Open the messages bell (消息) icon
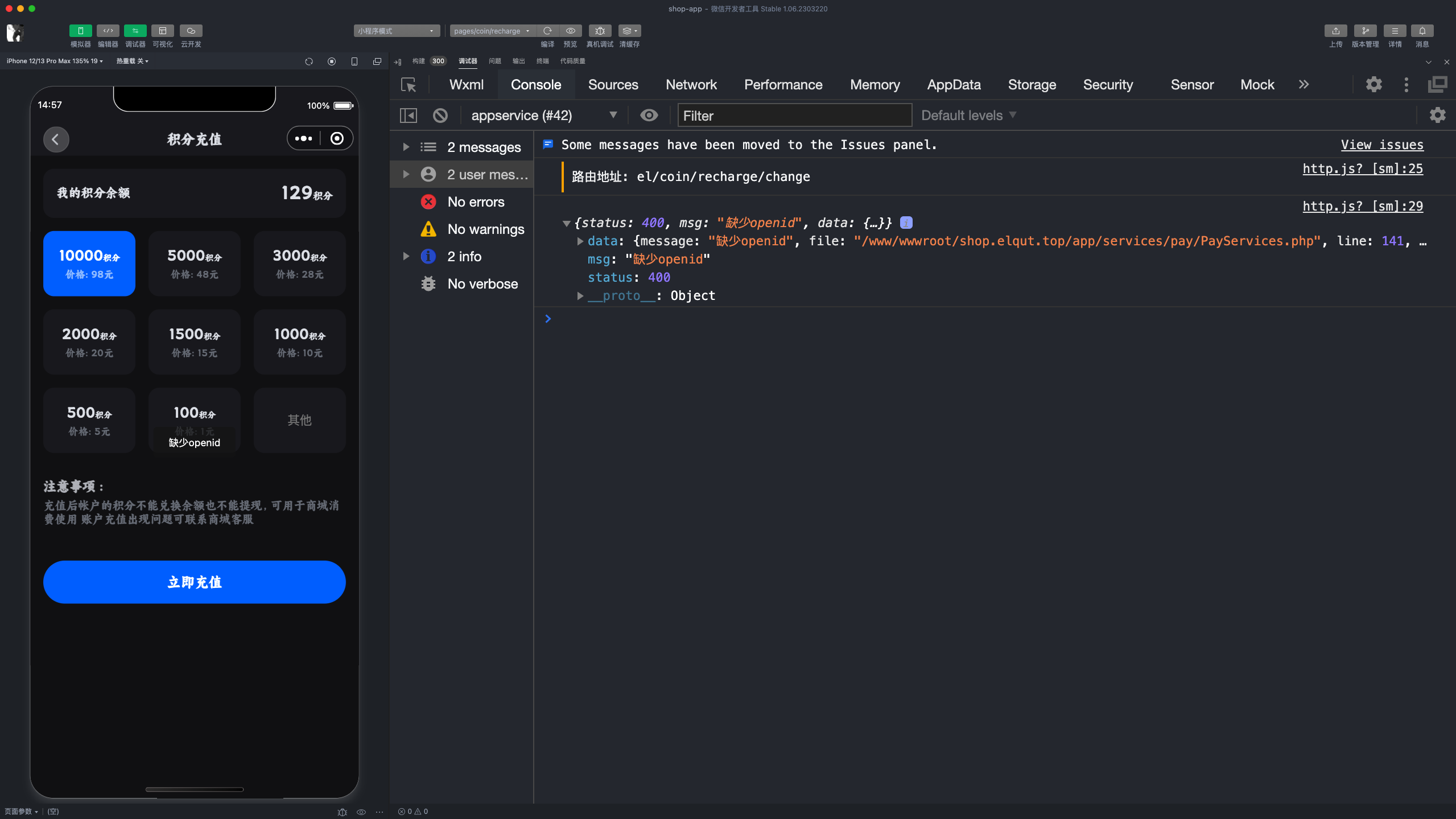This screenshot has height=819, width=1456. 1422,31
